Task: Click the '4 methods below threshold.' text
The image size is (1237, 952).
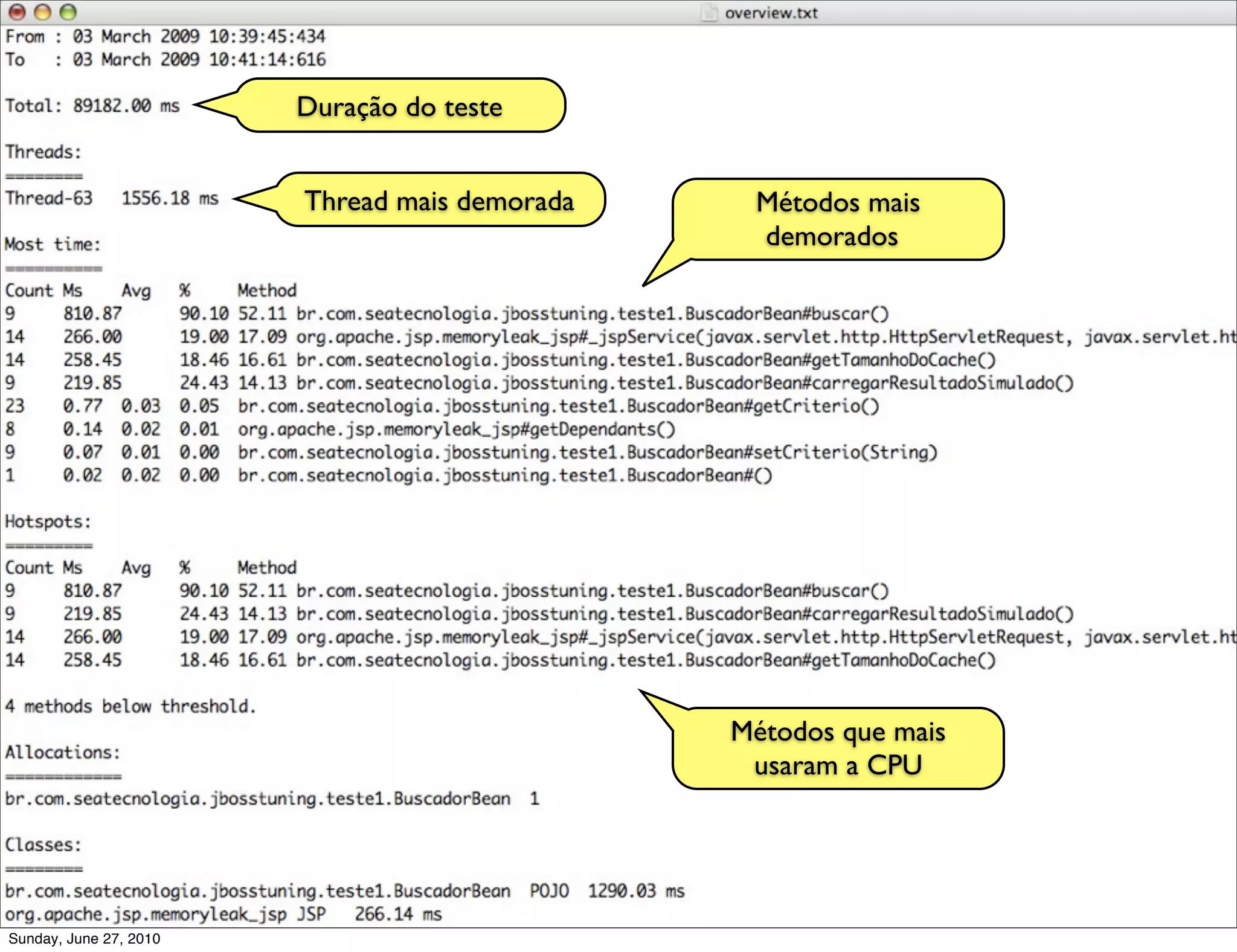Action: (x=130, y=706)
